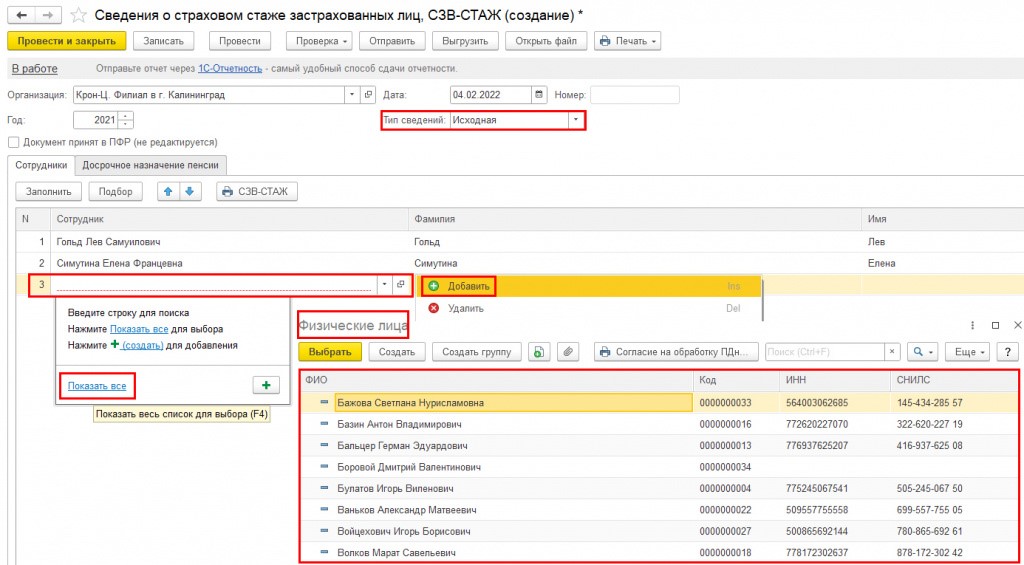Move row down with blue arrow
The width and height of the screenshot is (1024, 565).
189,191
